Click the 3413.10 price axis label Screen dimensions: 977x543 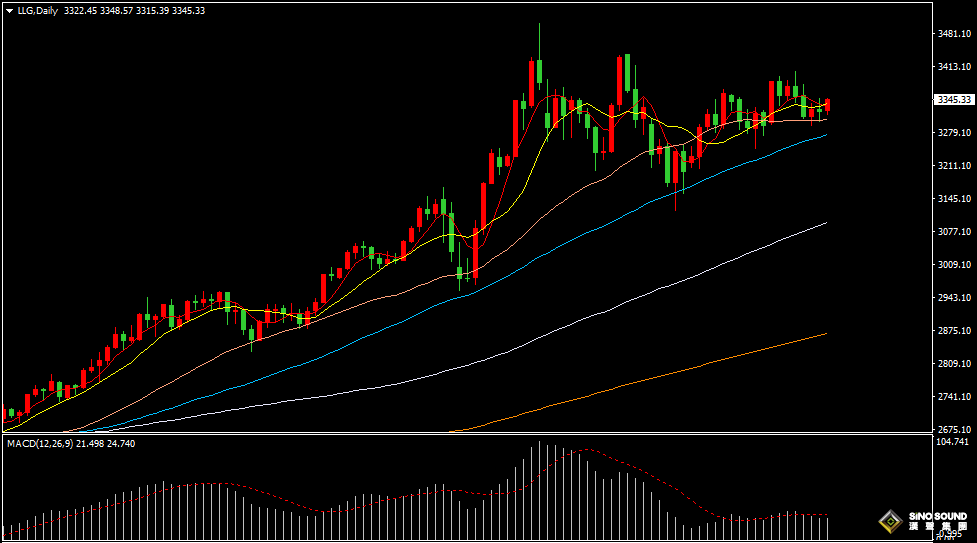click(956, 67)
